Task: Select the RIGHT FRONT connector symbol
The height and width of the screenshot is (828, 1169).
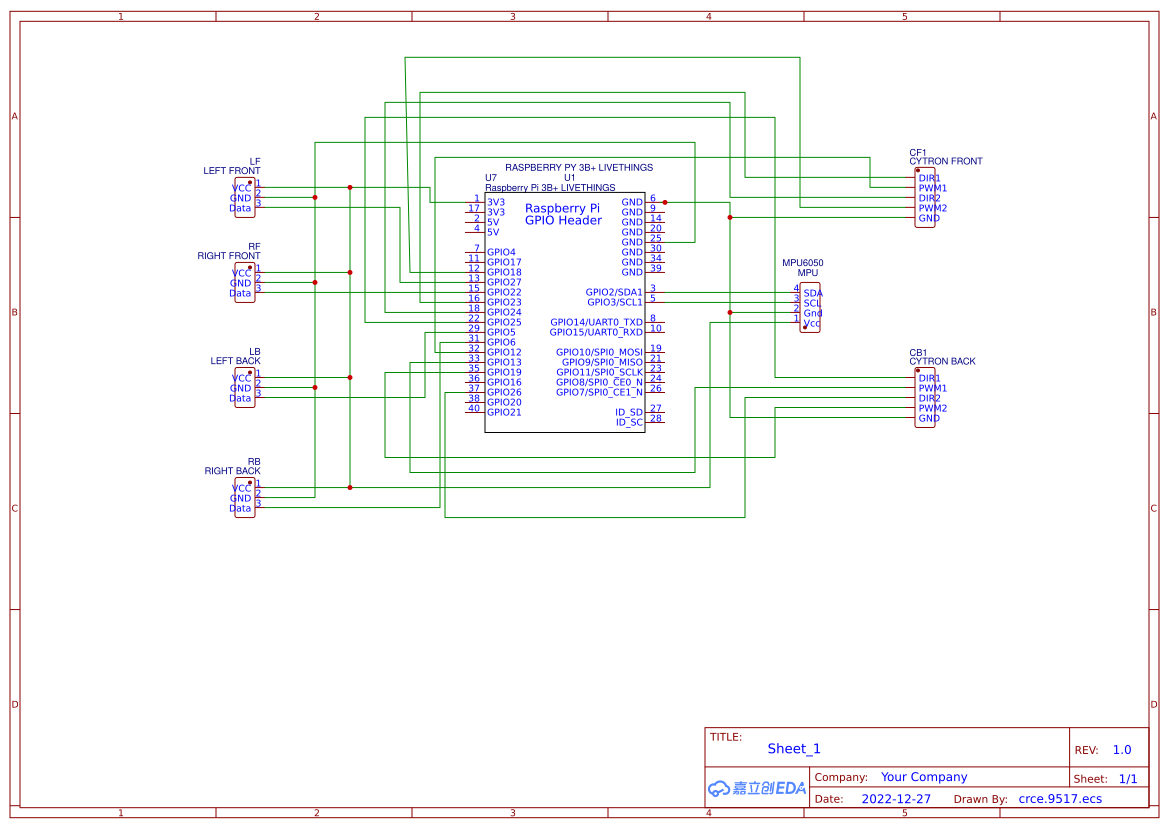Action: click(x=243, y=283)
